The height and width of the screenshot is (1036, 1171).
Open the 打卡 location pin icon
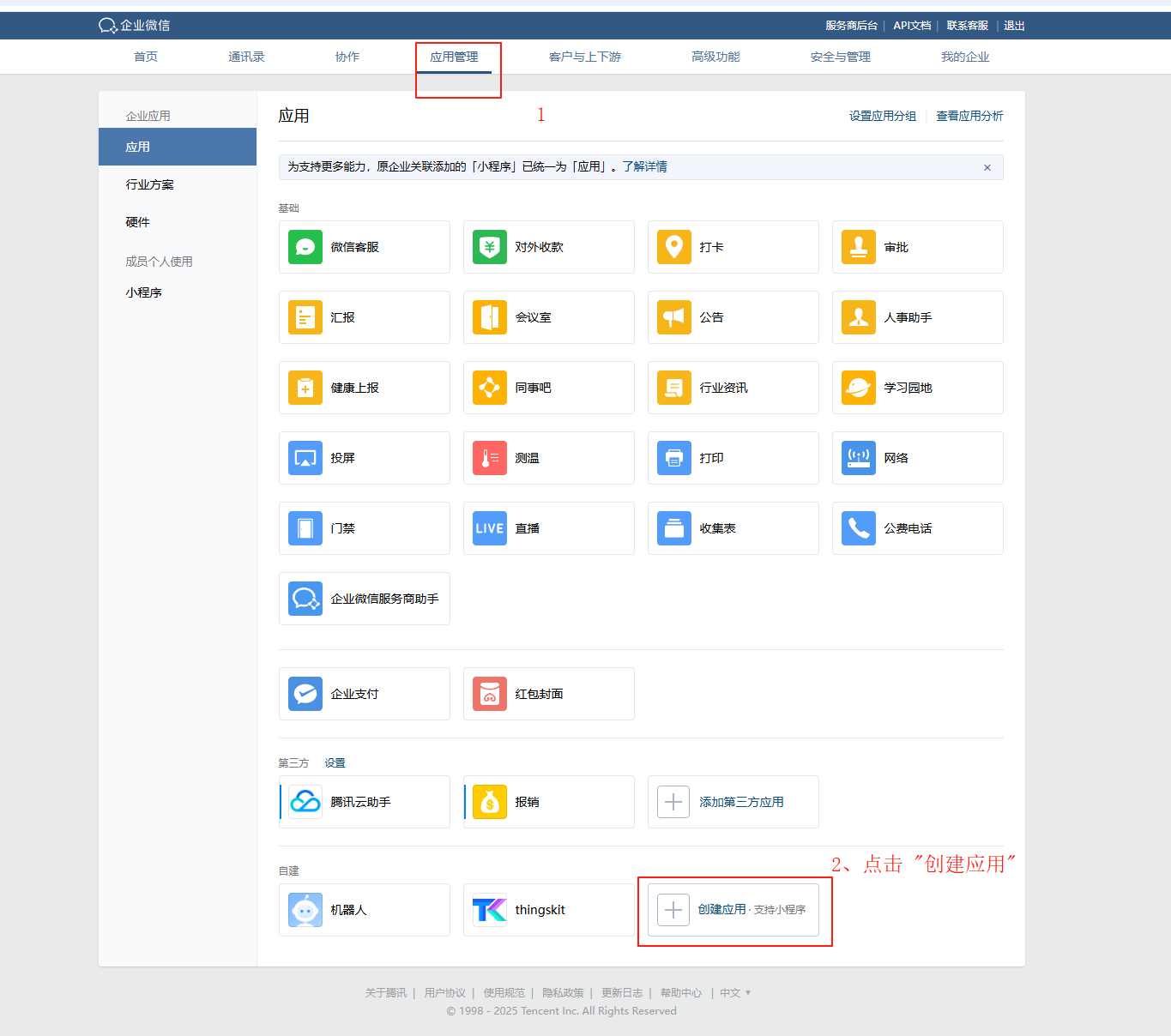click(674, 247)
